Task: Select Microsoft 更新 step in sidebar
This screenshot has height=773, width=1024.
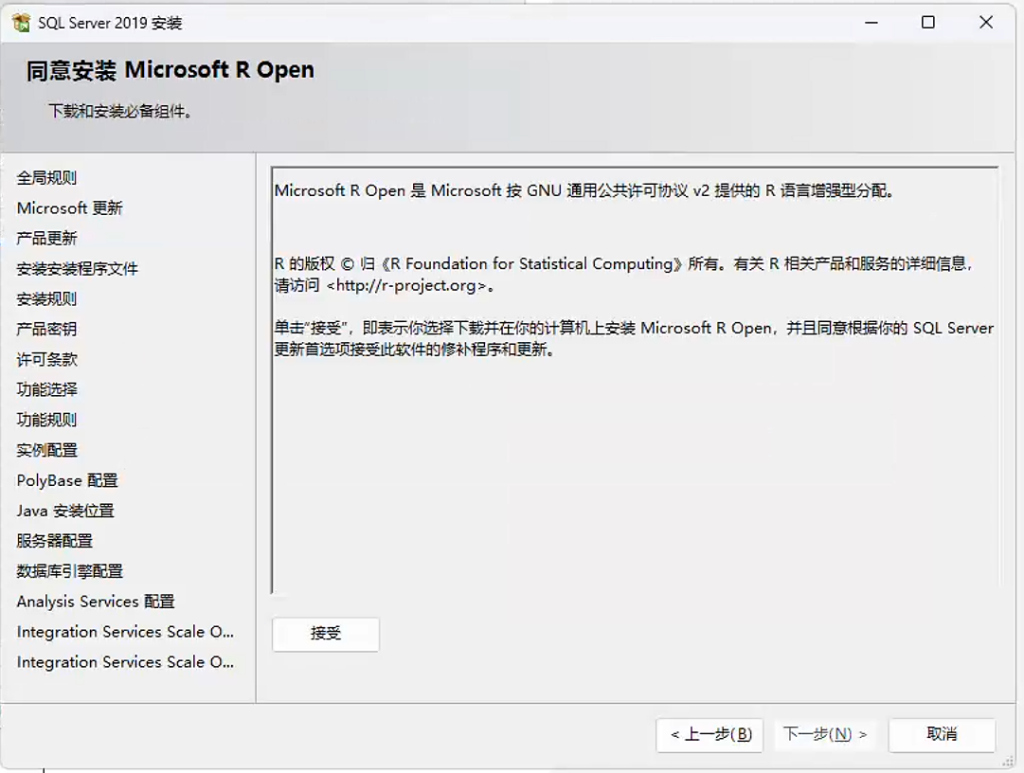Action: point(70,208)
